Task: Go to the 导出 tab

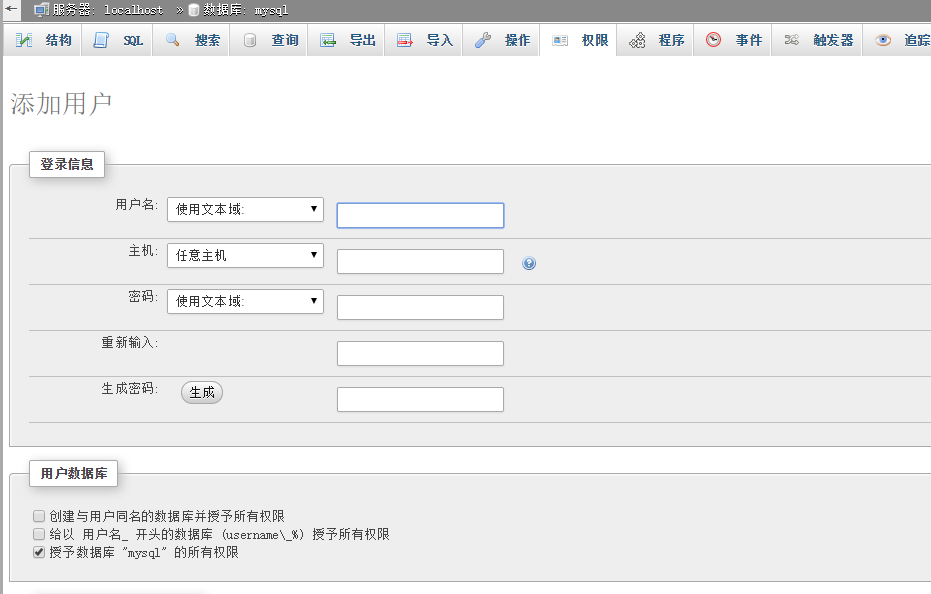Action: coord(346,40)
